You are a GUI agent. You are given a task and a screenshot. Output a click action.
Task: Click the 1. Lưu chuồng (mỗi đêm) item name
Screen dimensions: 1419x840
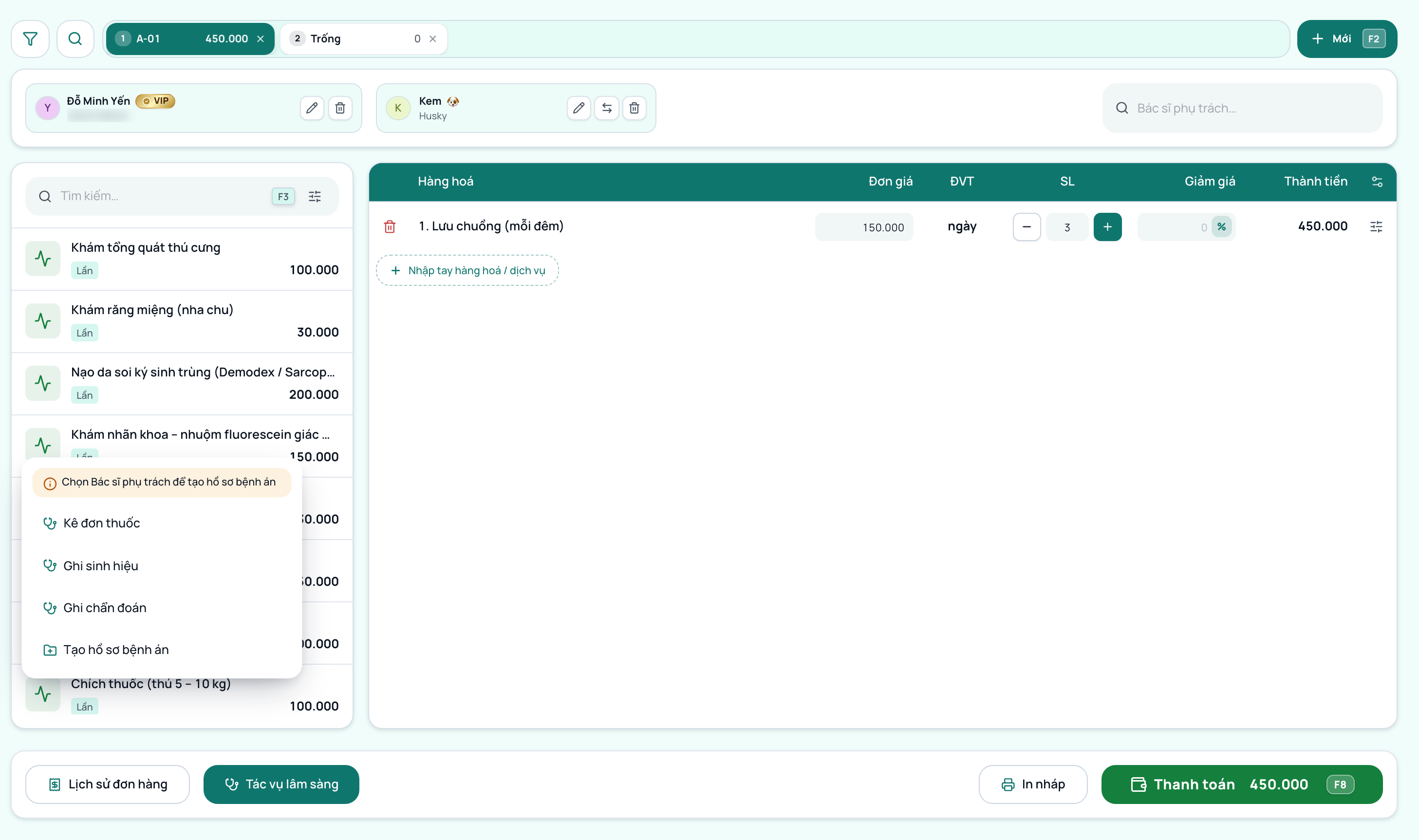point(491,226)
